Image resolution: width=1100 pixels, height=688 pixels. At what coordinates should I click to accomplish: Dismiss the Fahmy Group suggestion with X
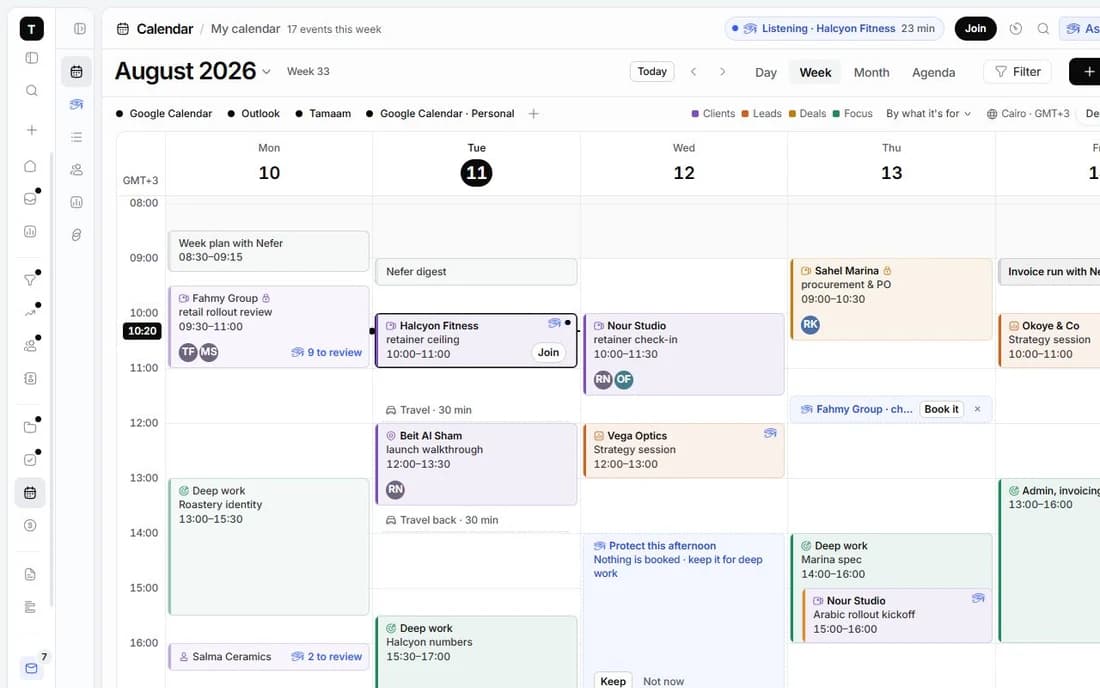(x=977, y=409)
